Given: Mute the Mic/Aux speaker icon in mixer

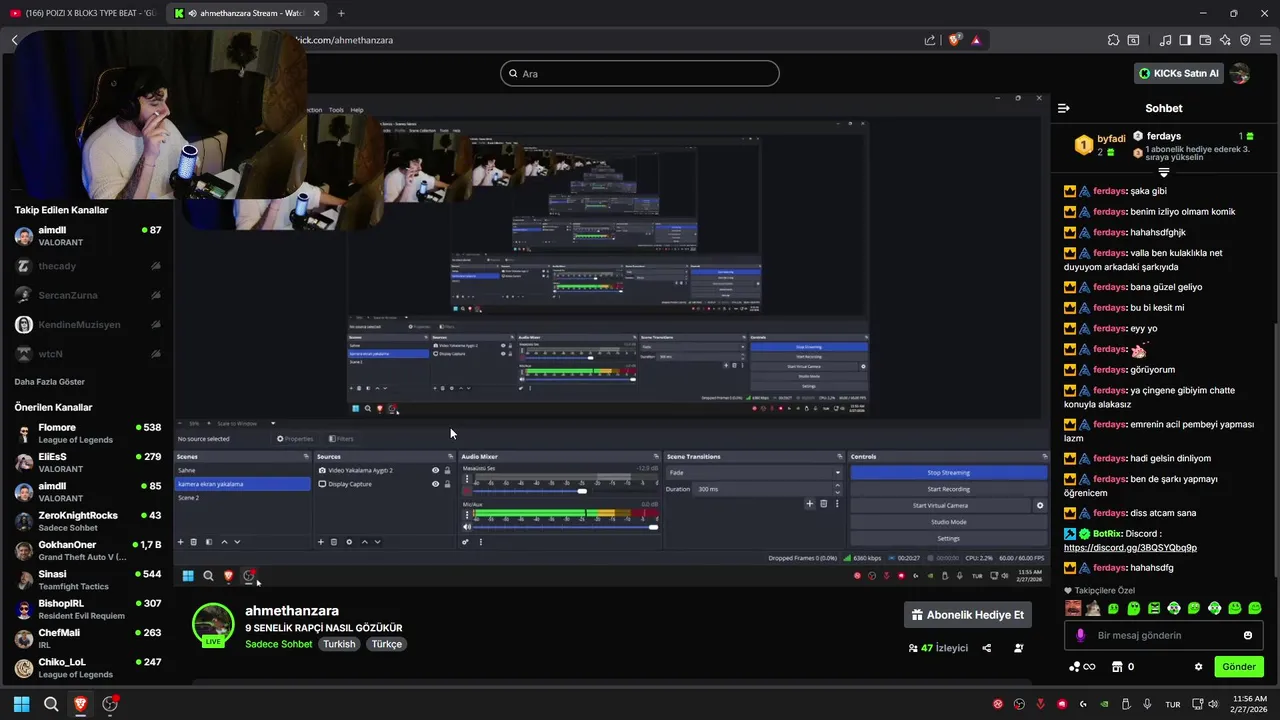Looking at the screenshot, I should [x=466, y=526].
